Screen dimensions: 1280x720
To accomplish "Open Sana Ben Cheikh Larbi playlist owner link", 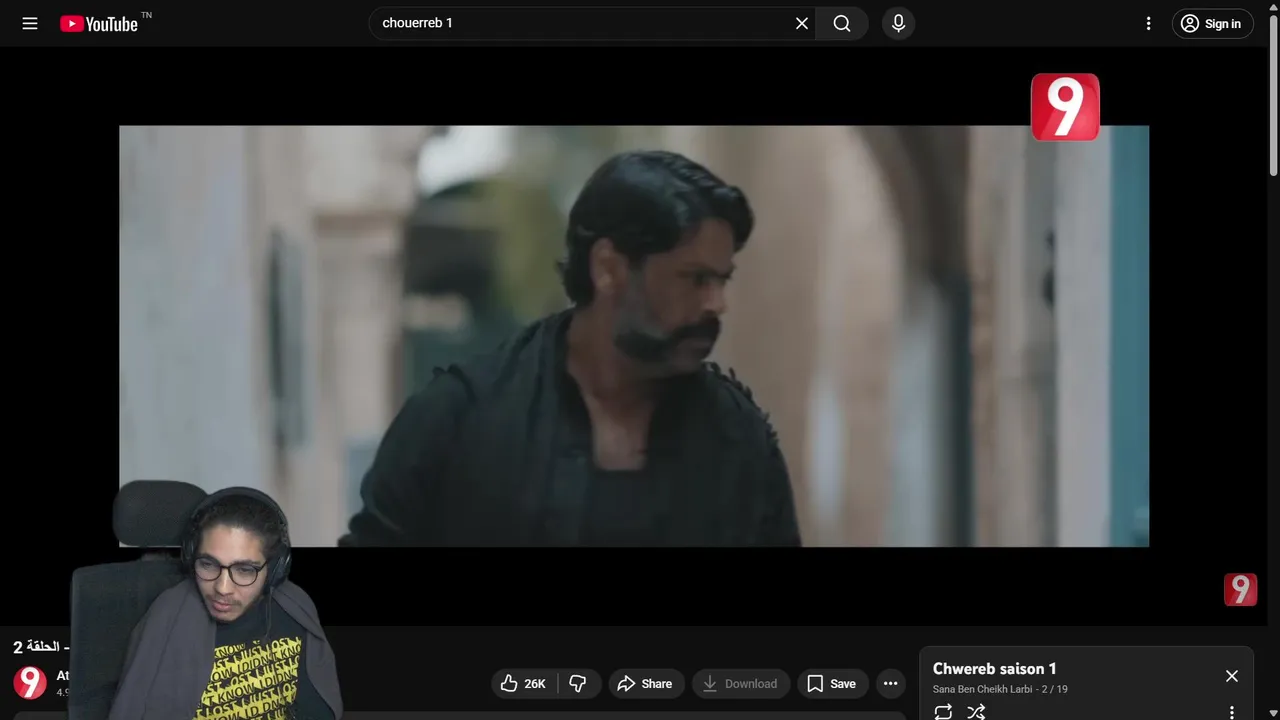I will pyautogui.click(x=983, y=689).
